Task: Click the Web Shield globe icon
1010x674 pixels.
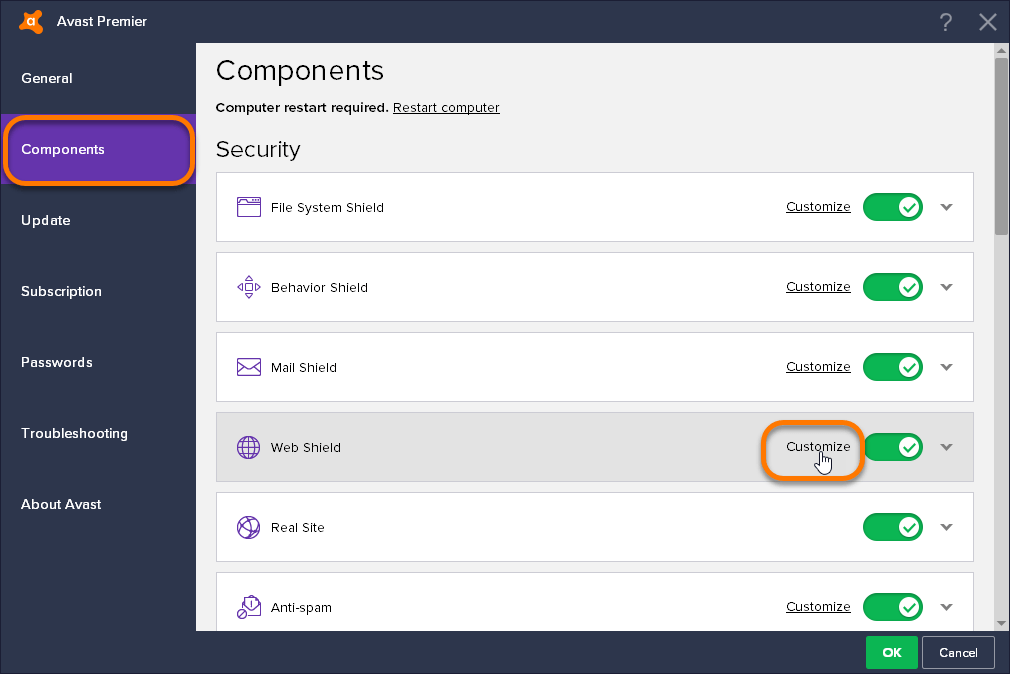Action: (x=249, y=447)
